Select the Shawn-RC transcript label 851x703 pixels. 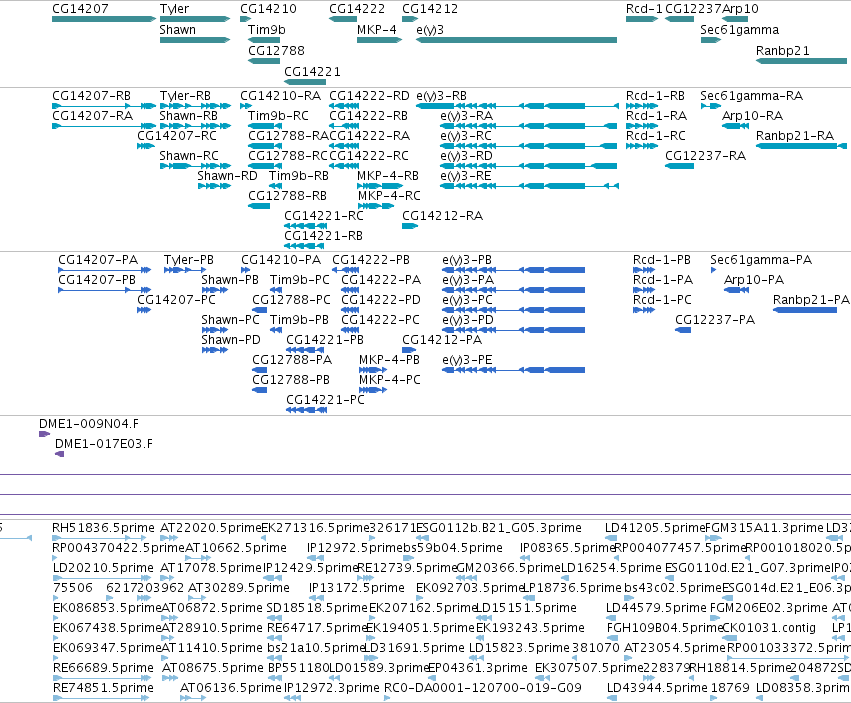(x=189, y=156)
